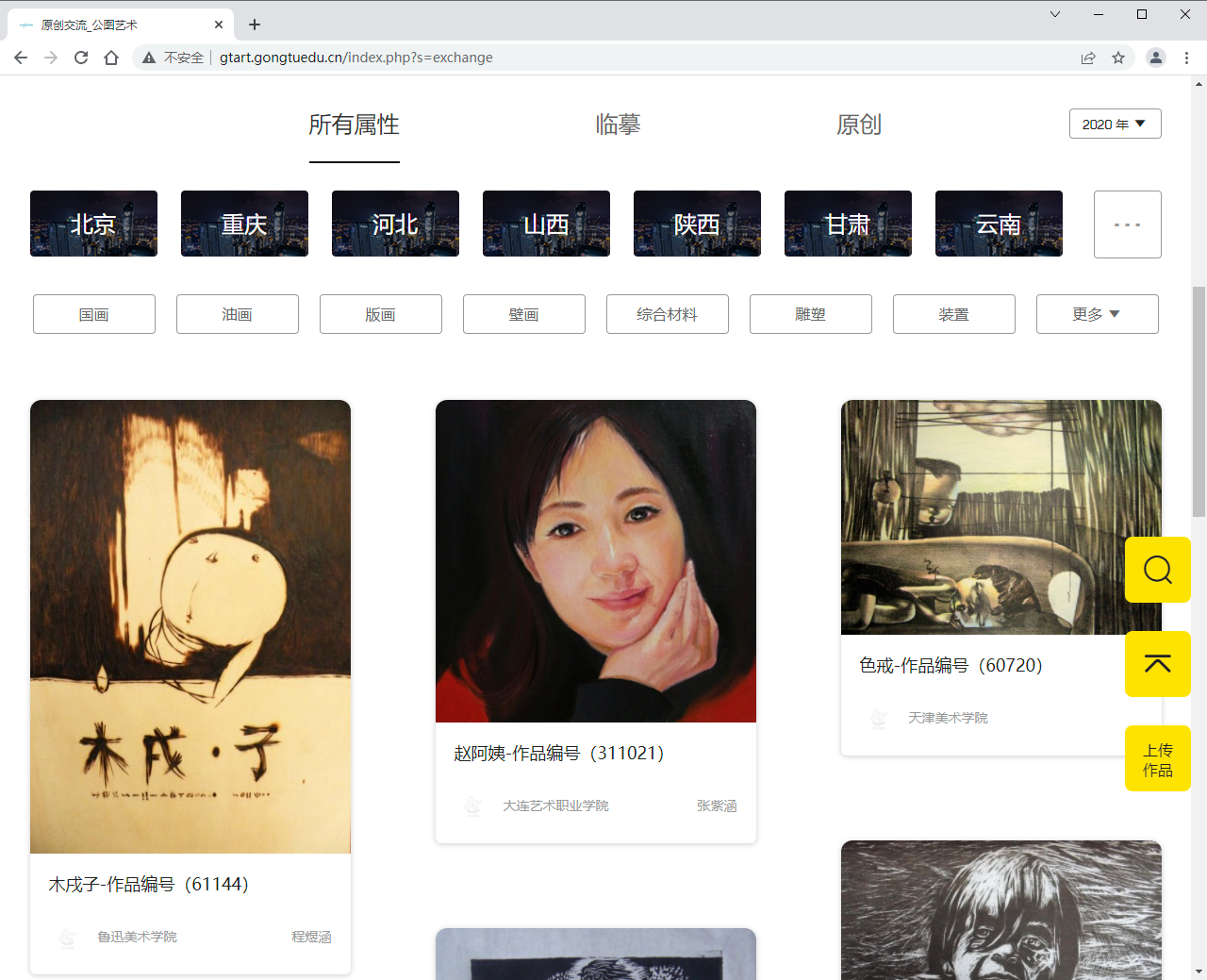The image size is (1207, 980).
Task: Open the tab search chevron
Action: (x=1055, y=14)
